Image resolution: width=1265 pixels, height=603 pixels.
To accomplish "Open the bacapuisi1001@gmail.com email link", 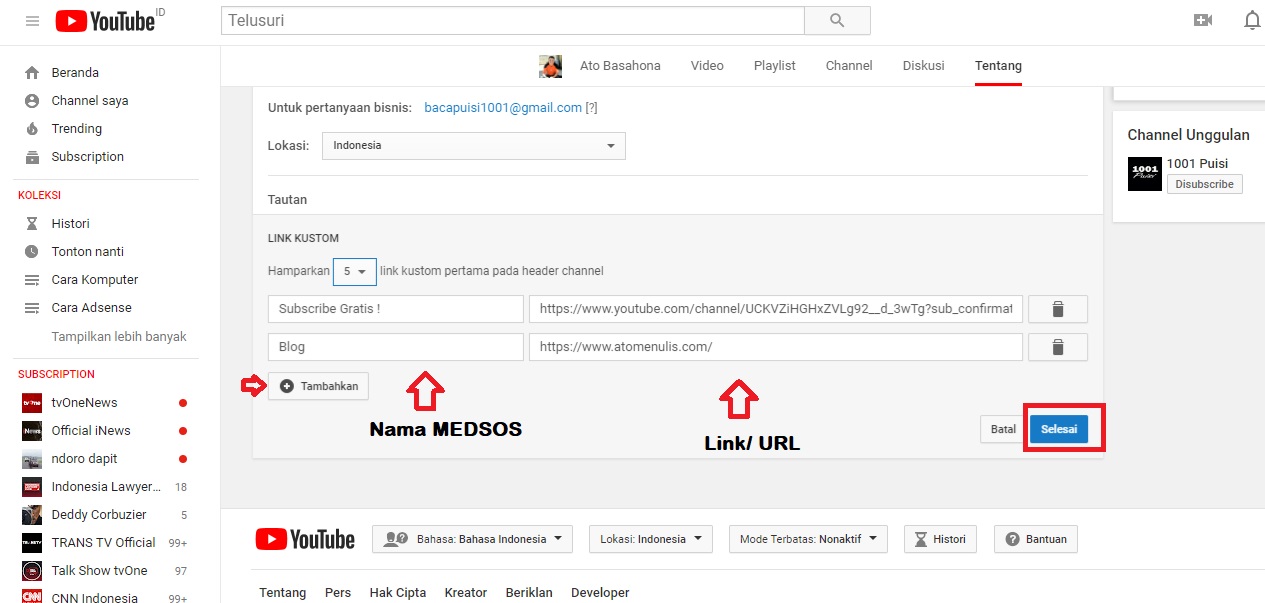I will [503, 108].
